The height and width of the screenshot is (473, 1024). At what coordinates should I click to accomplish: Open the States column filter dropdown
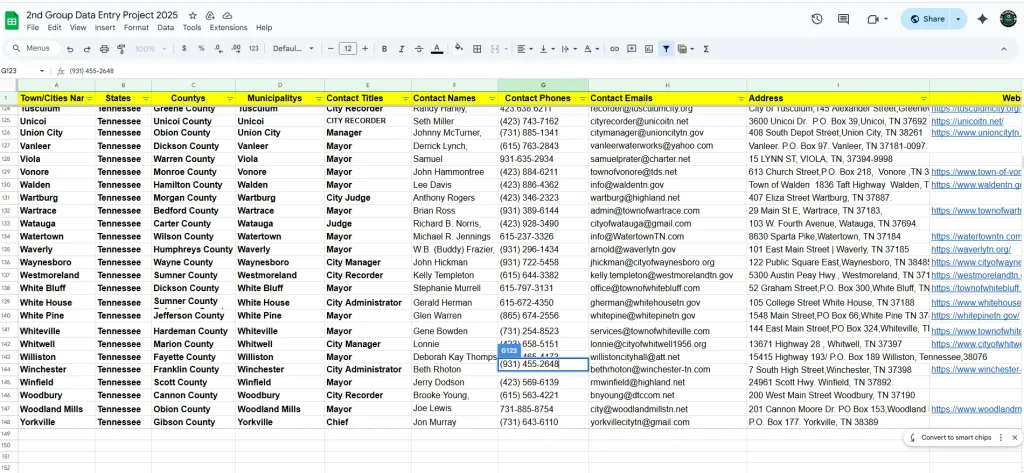(x=146, y=98)
